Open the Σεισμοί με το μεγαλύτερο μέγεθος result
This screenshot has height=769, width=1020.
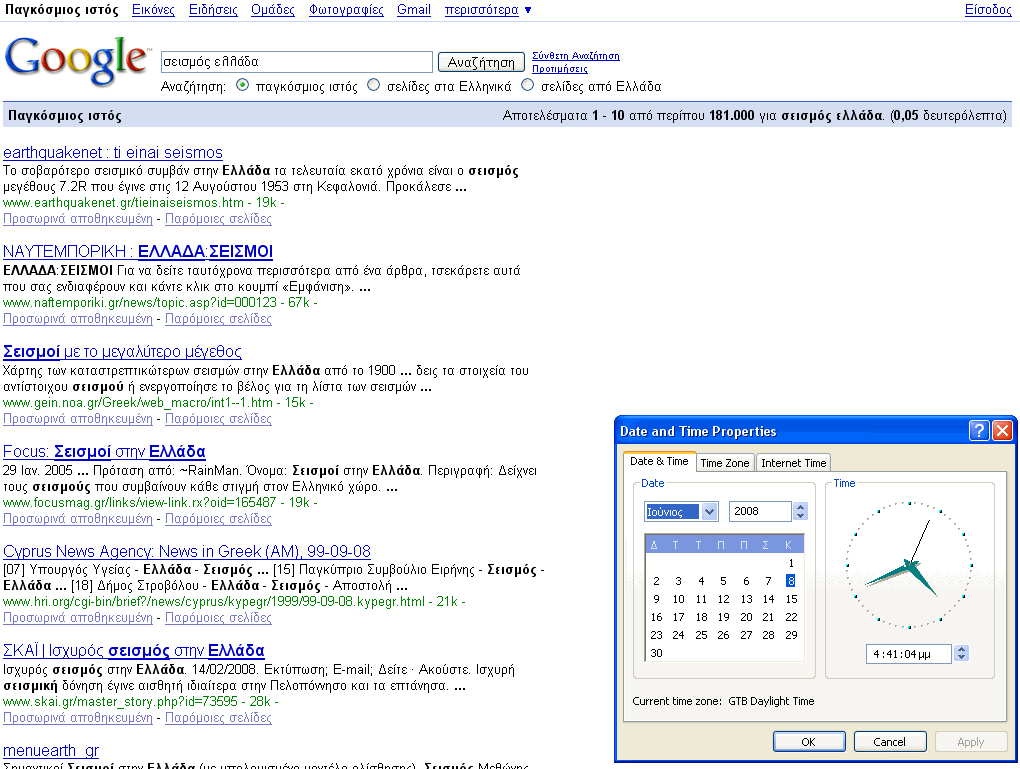(x=122, y=351)
